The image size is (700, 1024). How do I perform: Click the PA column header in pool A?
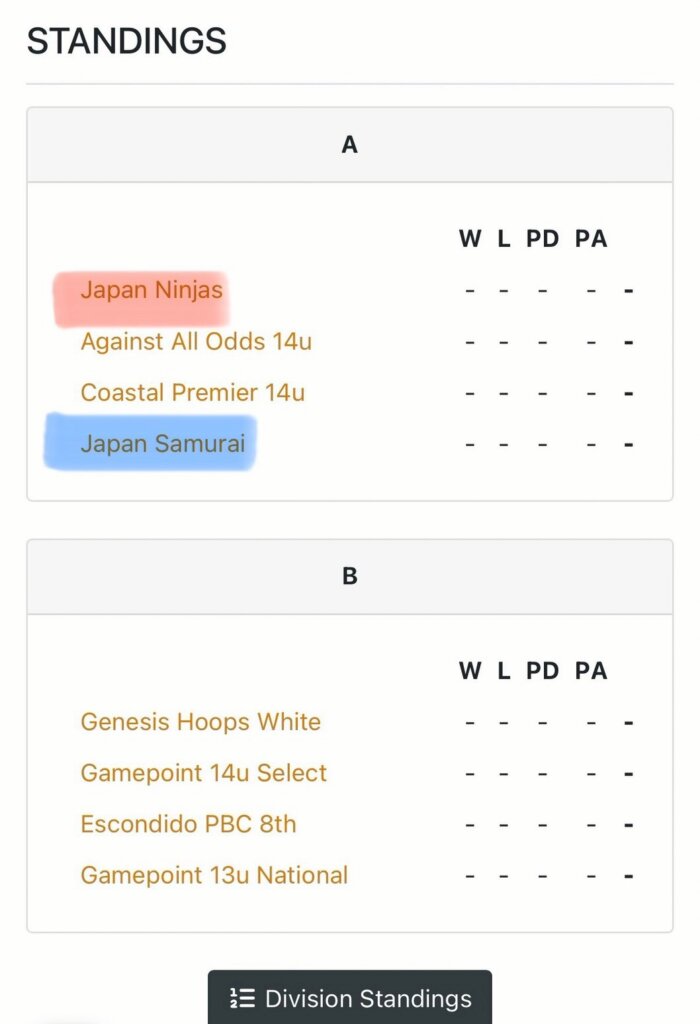[x=591, y=239]
